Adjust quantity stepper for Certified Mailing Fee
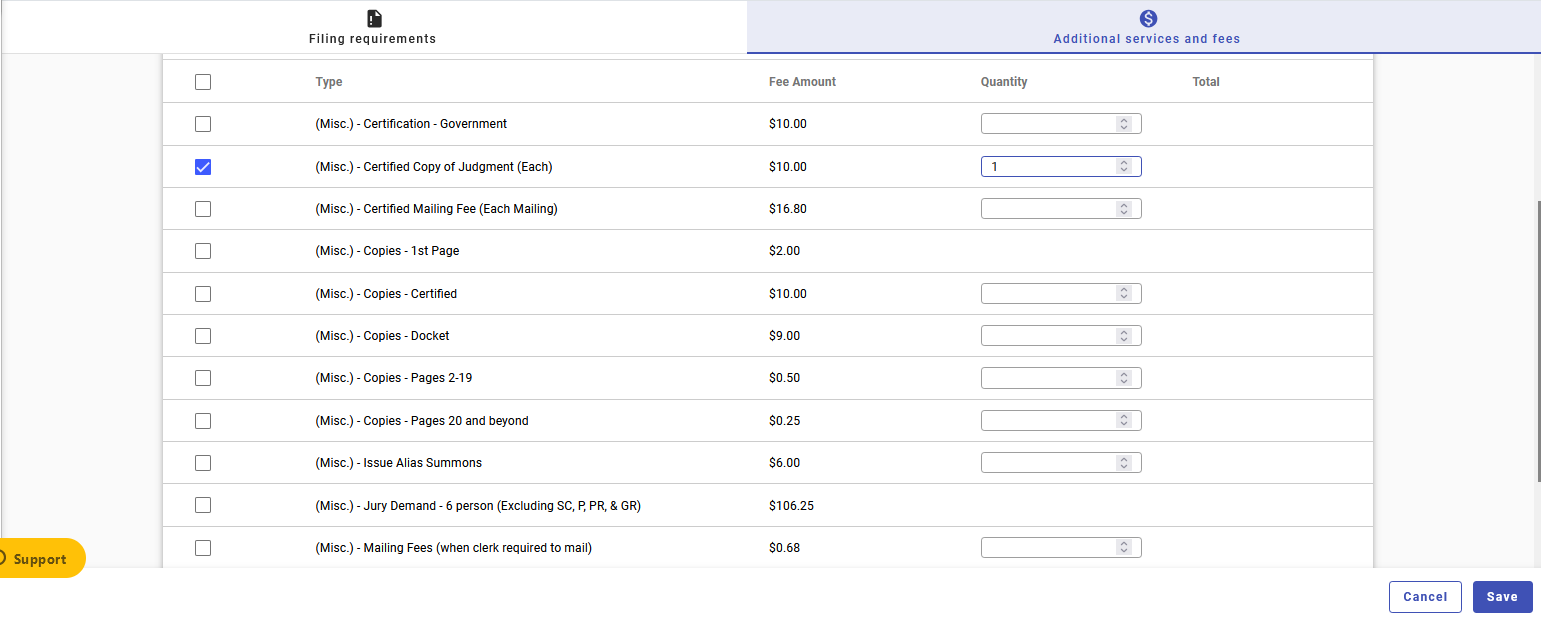Screen dimensions: 1541x622 [1124, 209]
